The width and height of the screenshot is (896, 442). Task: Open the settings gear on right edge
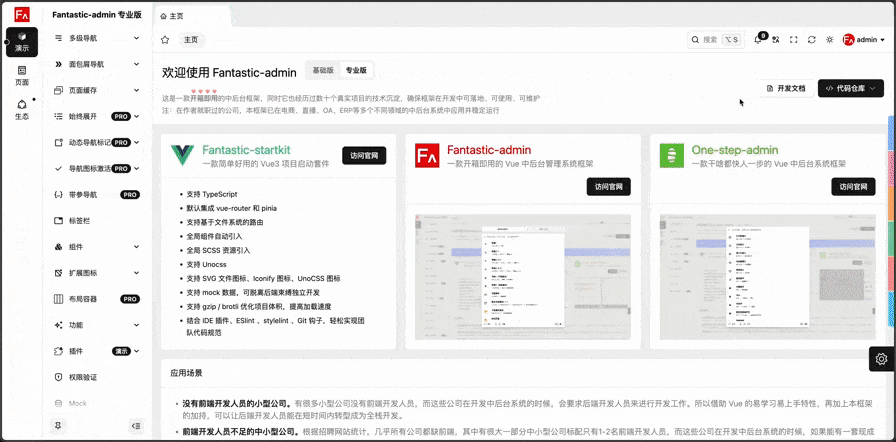coord(881,359)
